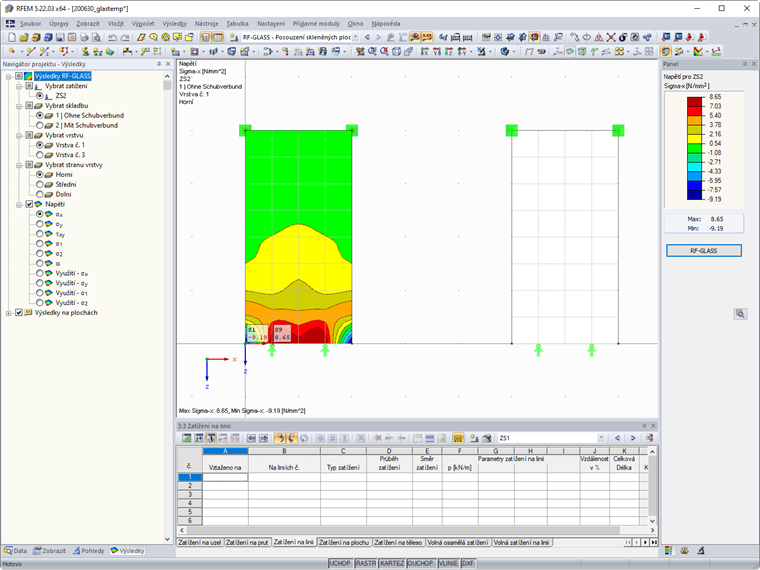This screenshot has height=570, width=760.
Task: Select Střední layer side
Action: tap(40, 184)
